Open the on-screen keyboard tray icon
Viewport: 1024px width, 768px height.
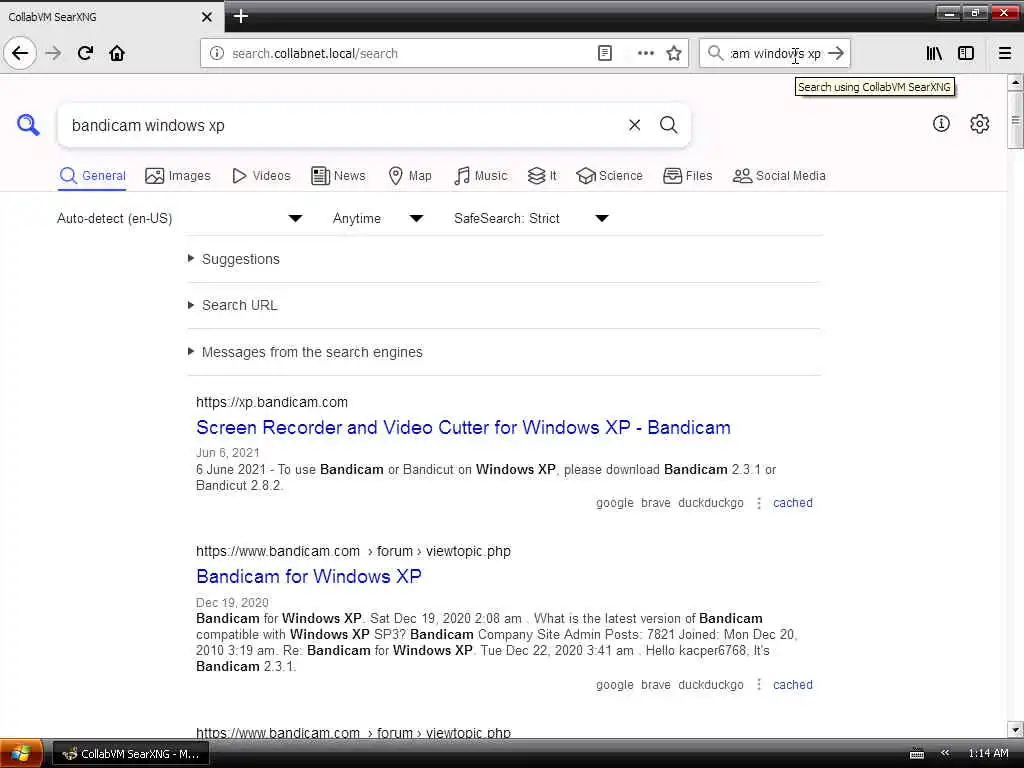click(x=916, y=754)
